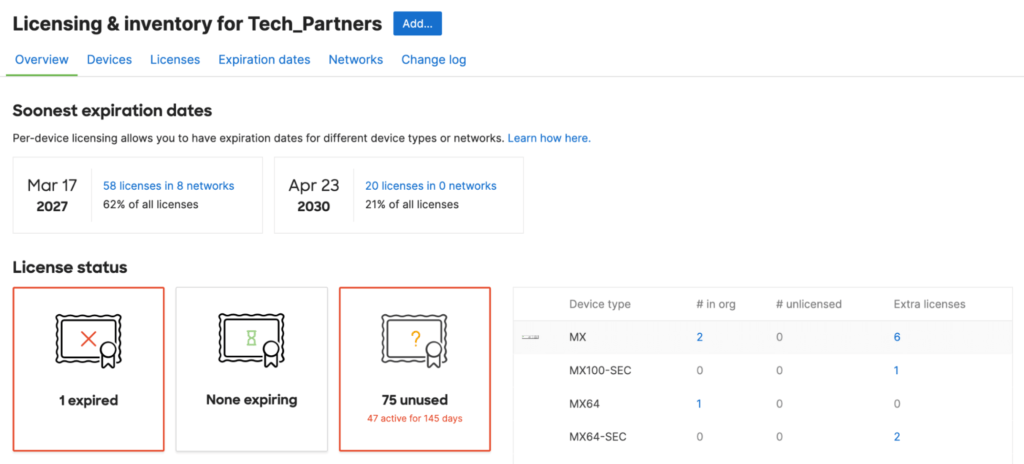
Task: Click the hourglass expiring certificate icon
Action: (x=251, y=340)
